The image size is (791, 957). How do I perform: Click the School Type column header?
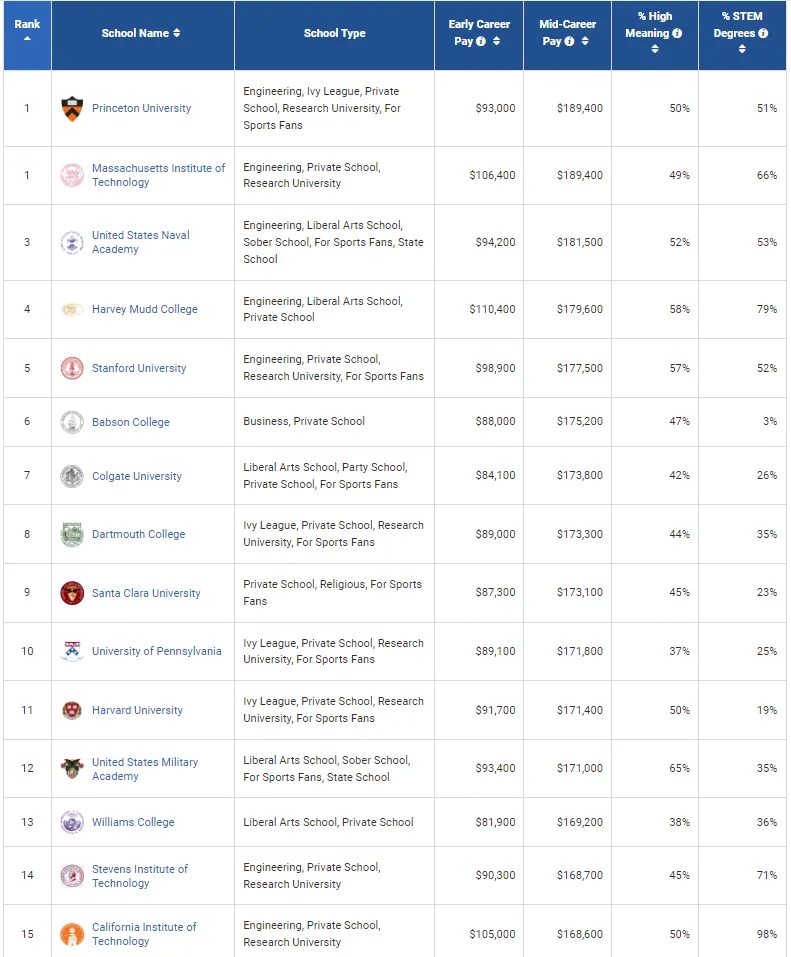[x=334, y=33]
